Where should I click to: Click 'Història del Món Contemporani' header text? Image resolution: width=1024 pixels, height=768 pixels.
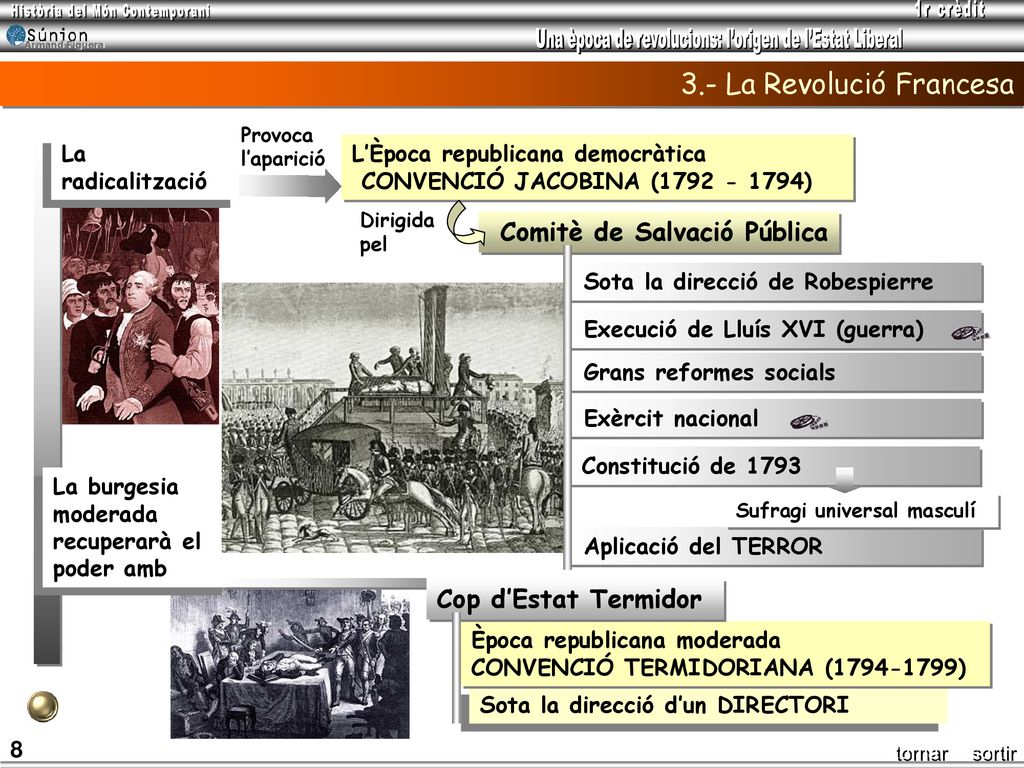110,11
